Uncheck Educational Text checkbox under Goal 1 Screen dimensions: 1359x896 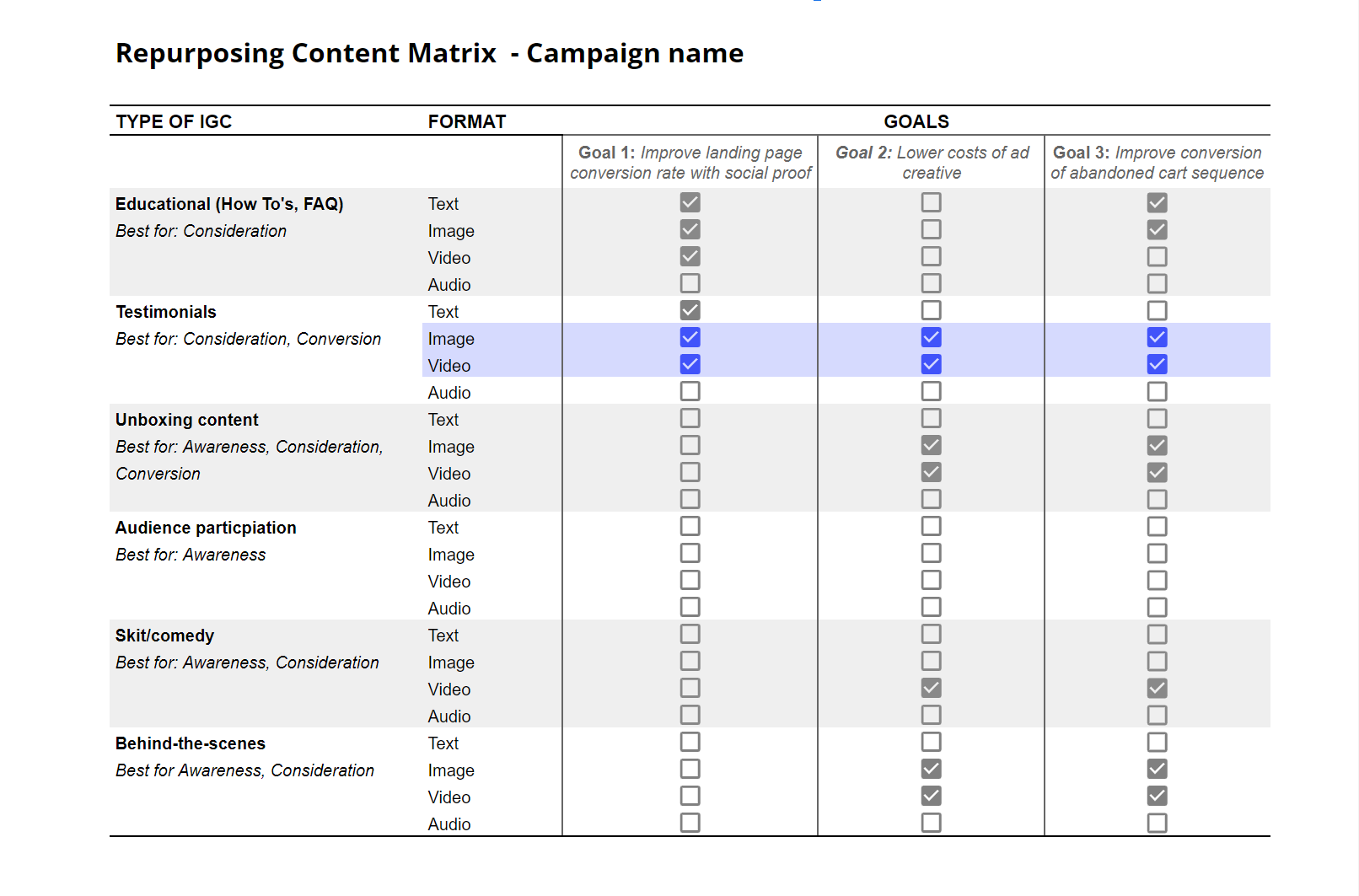click(690, 202)
